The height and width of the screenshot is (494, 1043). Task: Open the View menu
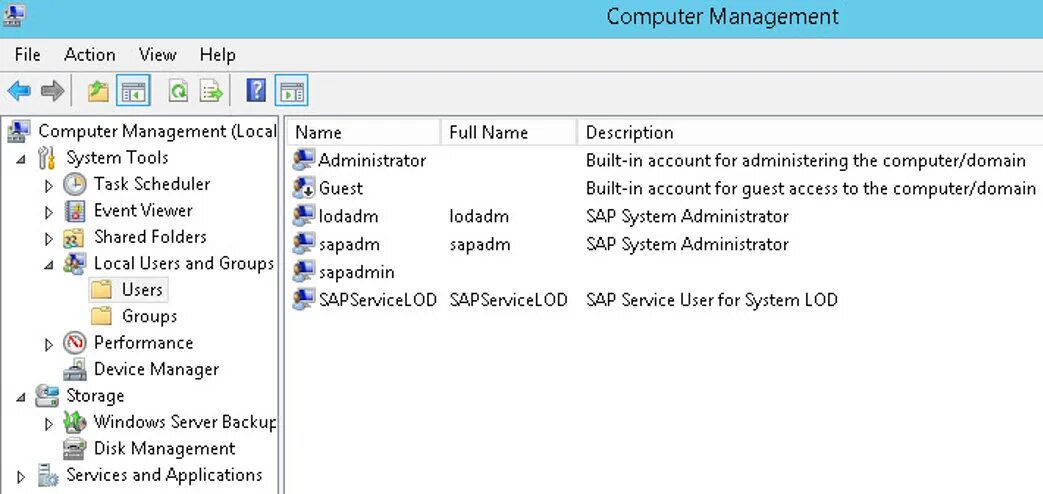[157, 55]
